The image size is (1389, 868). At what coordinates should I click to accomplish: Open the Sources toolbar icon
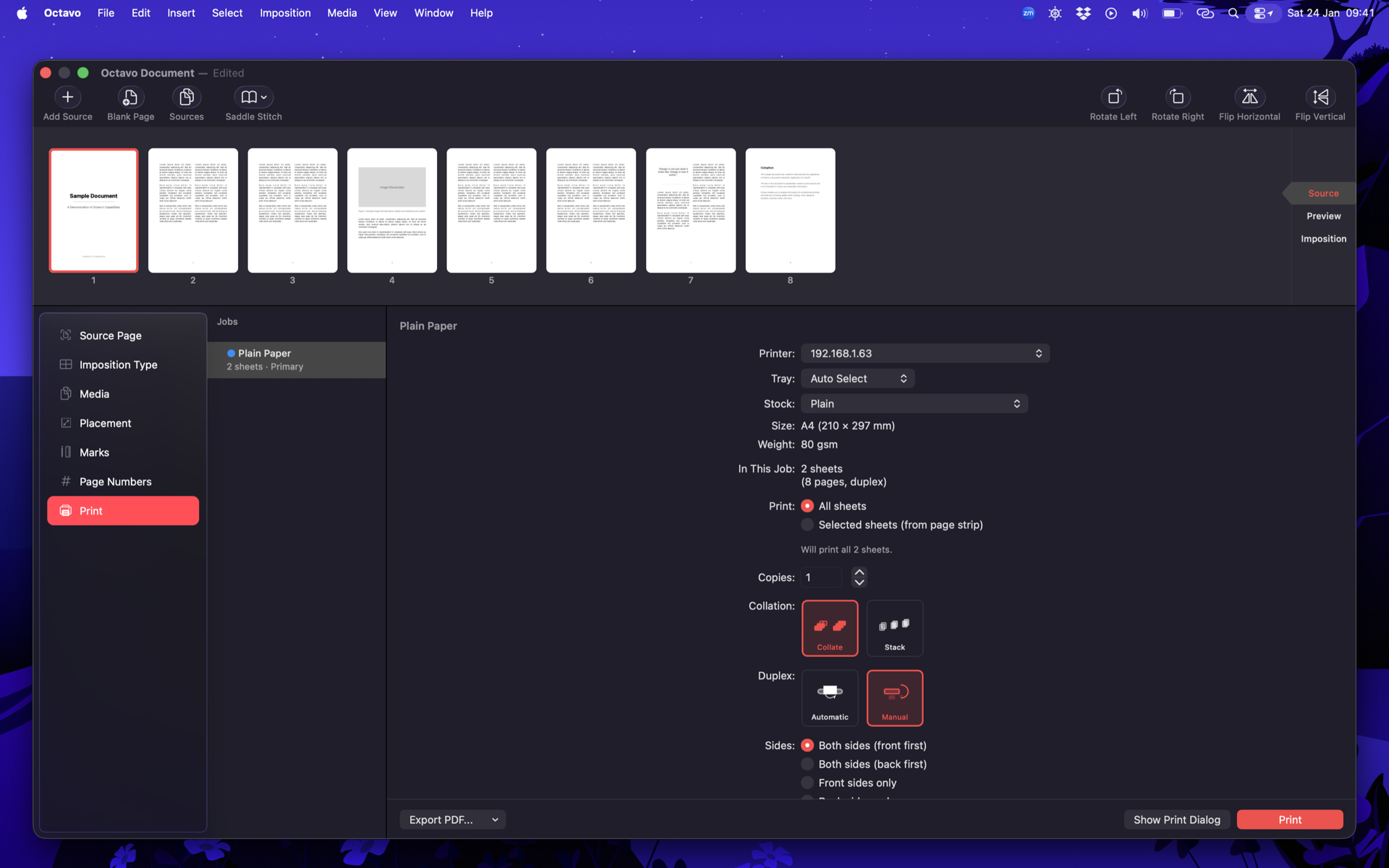coord(186,97)
